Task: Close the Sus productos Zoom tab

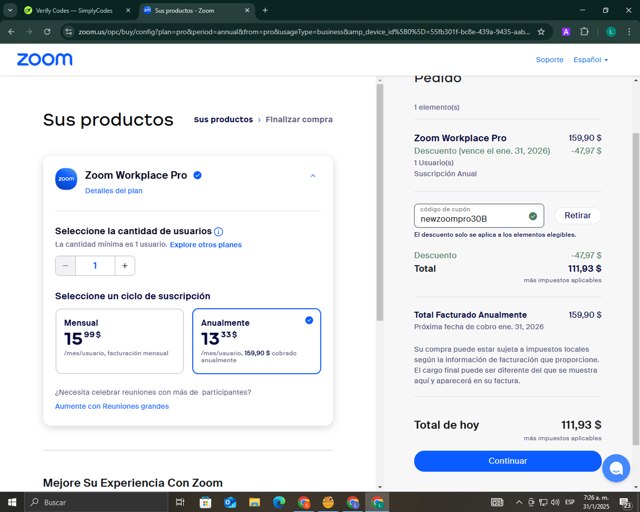Action: [x=247, y=11]
